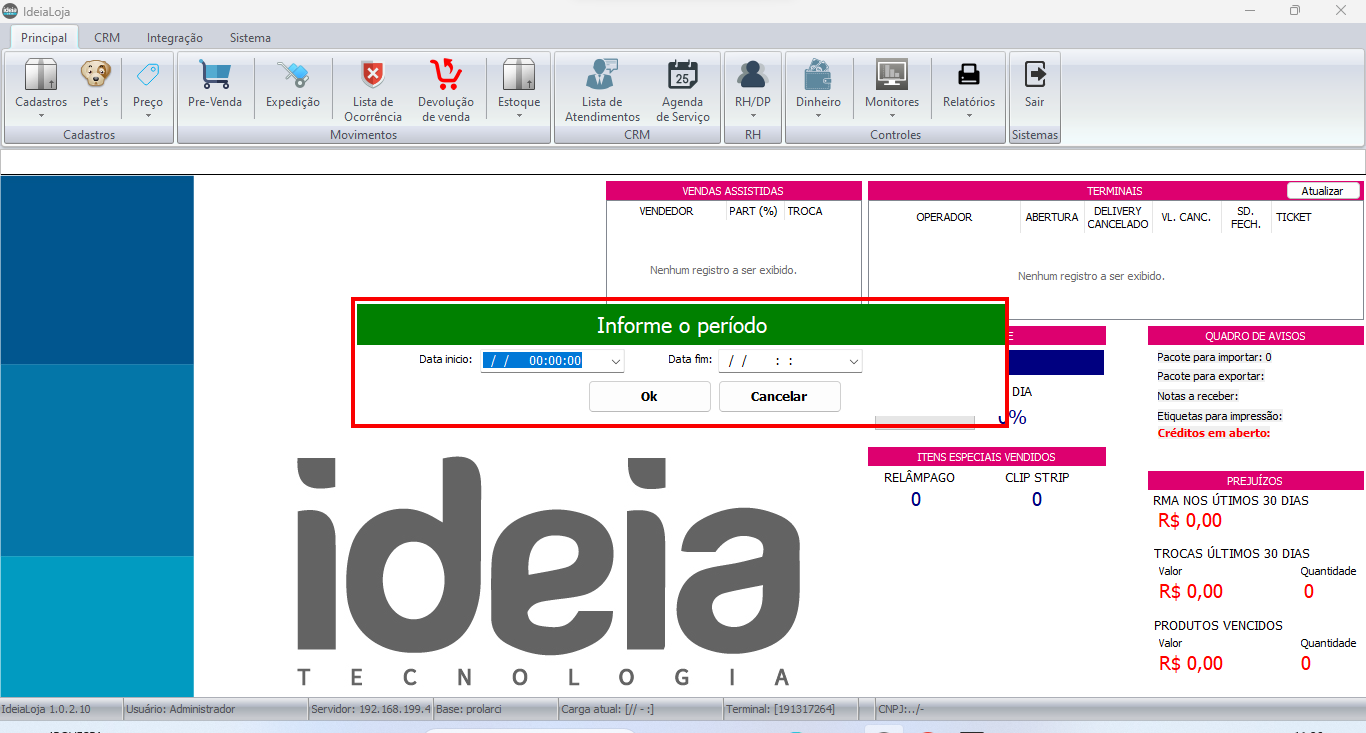Switch to the CRM tab

pyautogui.click(x=107, y=38)
